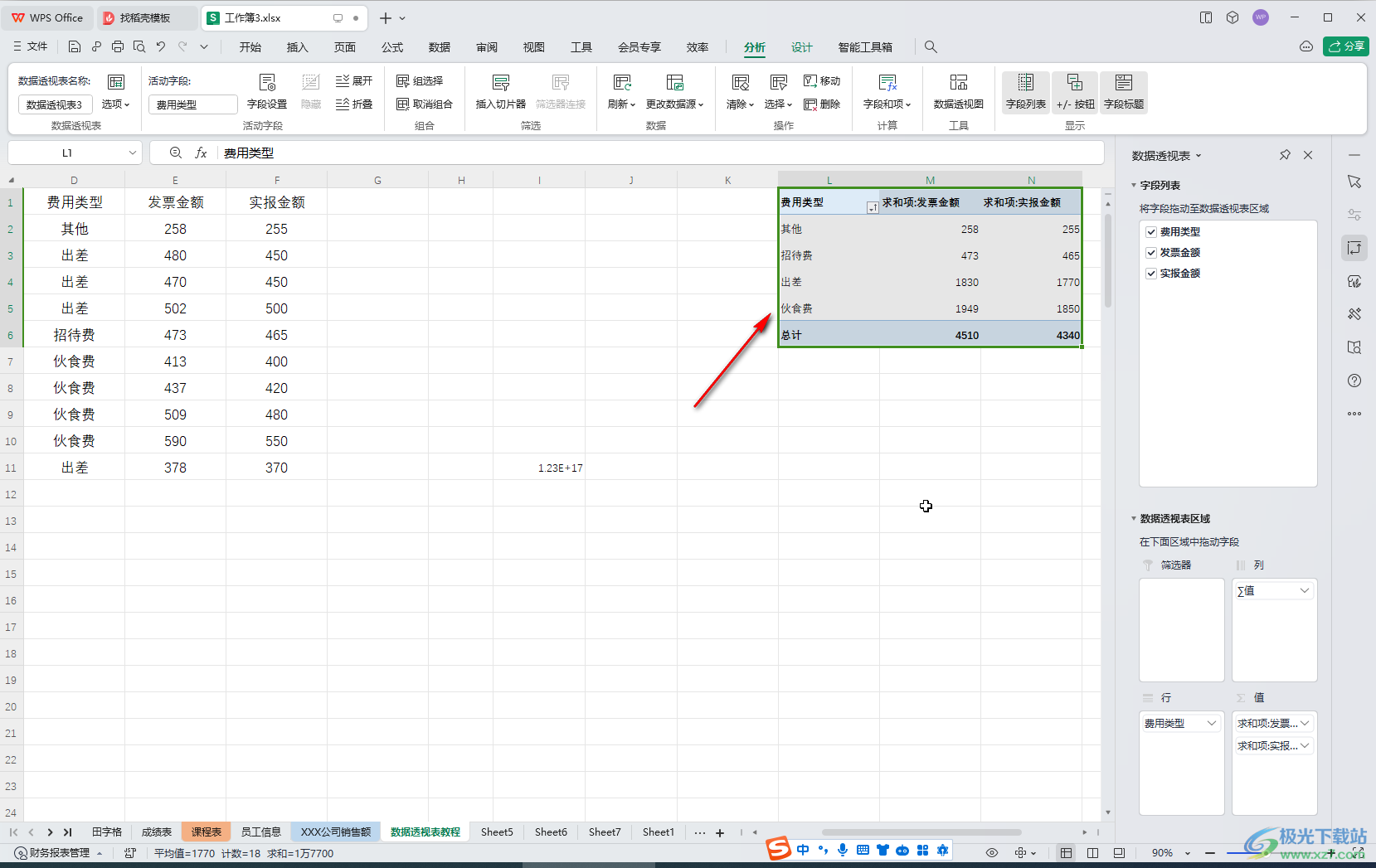Click the 分享 share button
Image resolution: width=1376 pixels, height=868 pixels.
pyautogui.click(x=1346, y=46)
